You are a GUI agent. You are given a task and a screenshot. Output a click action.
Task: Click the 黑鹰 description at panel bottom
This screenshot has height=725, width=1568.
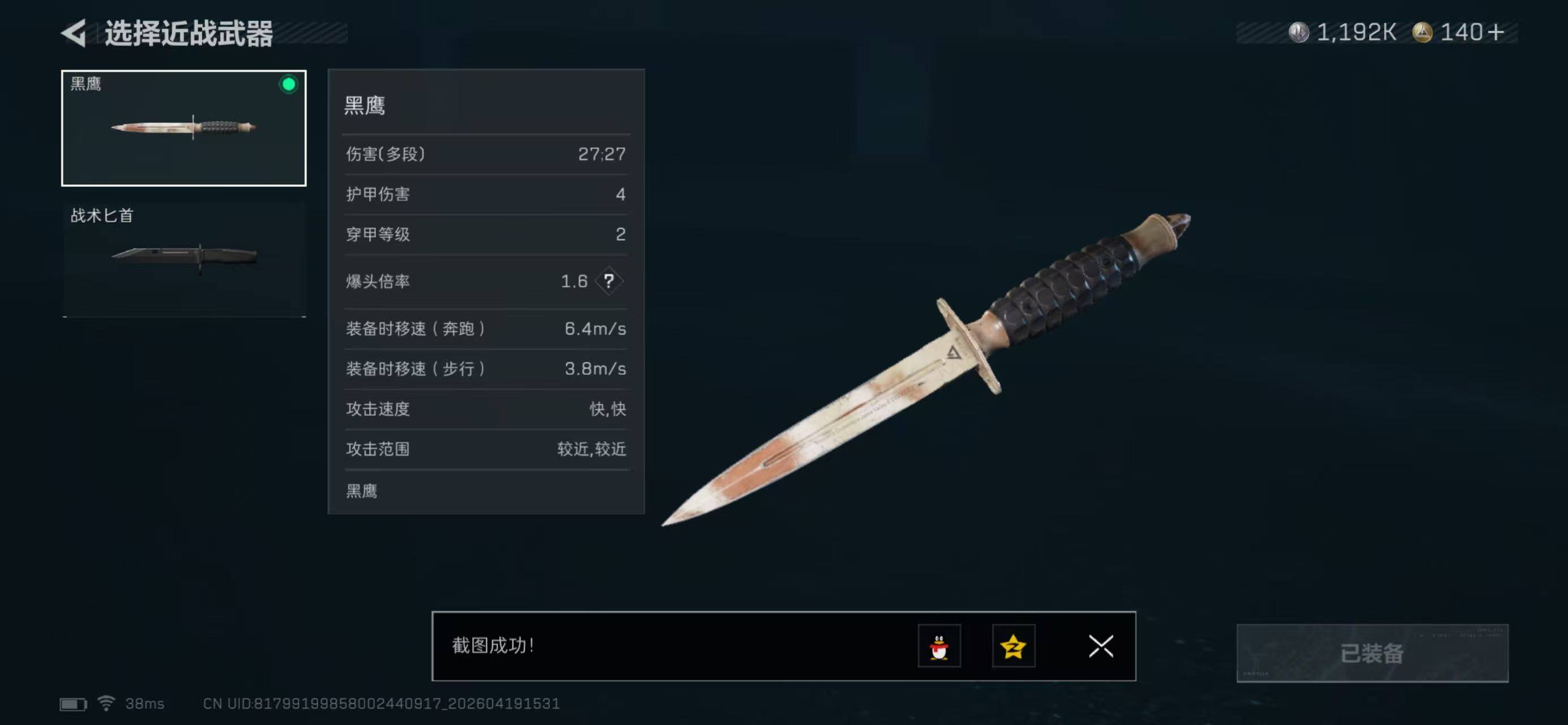362,491
